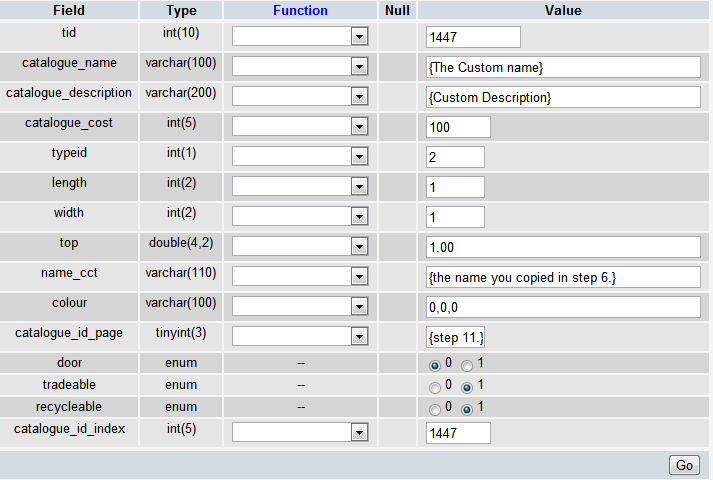Screen dimensions: 713x480
Task: Select tradeable option 1
Action: tap(467, 387)
